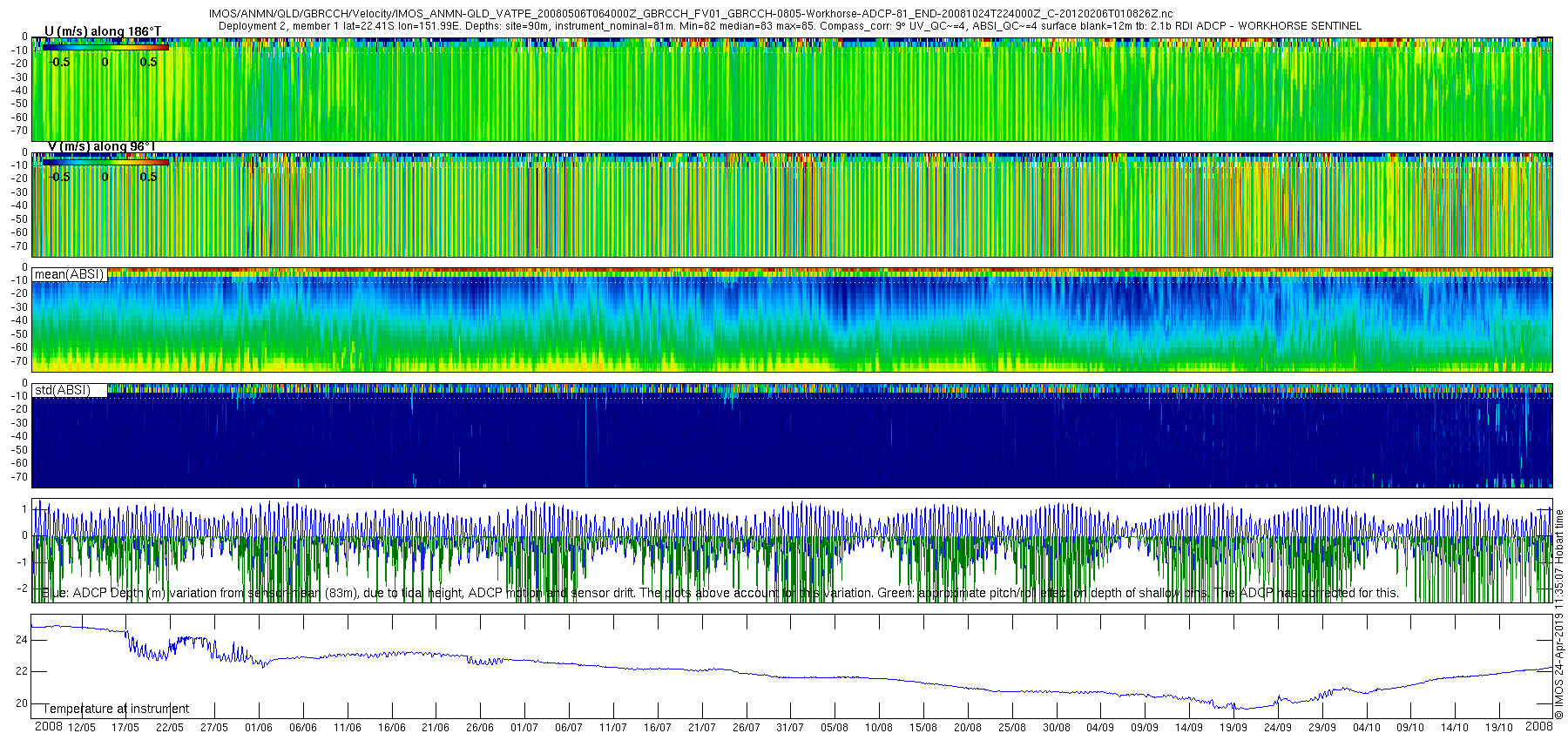Click the V velocity colorbar legend
The image size is (1568, 740).
coord(105,162)
